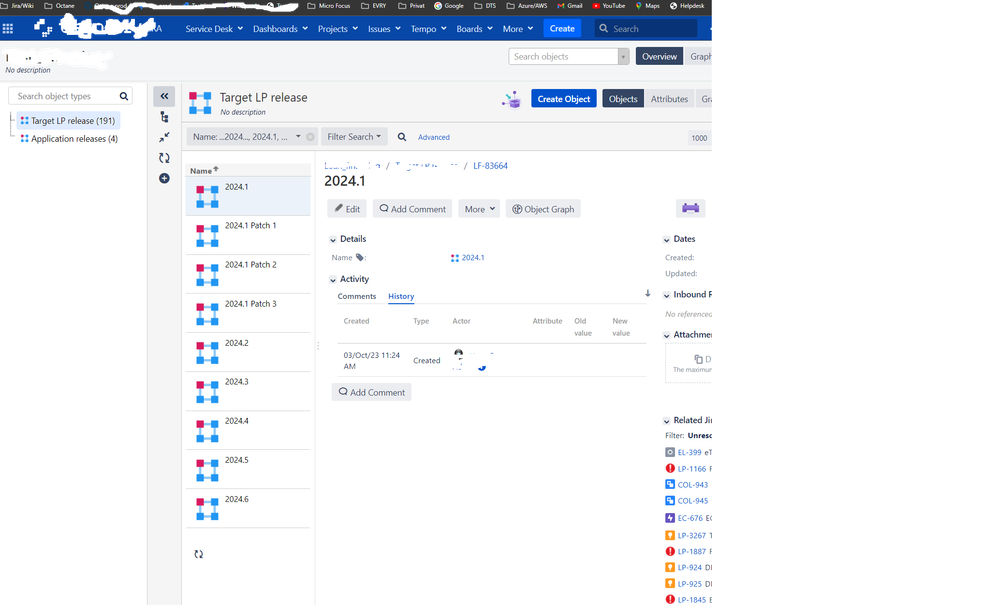Select the 2024.1 Patch 3 row
Viewport: 998px width, 605px height.
click(x=248, y=313)
